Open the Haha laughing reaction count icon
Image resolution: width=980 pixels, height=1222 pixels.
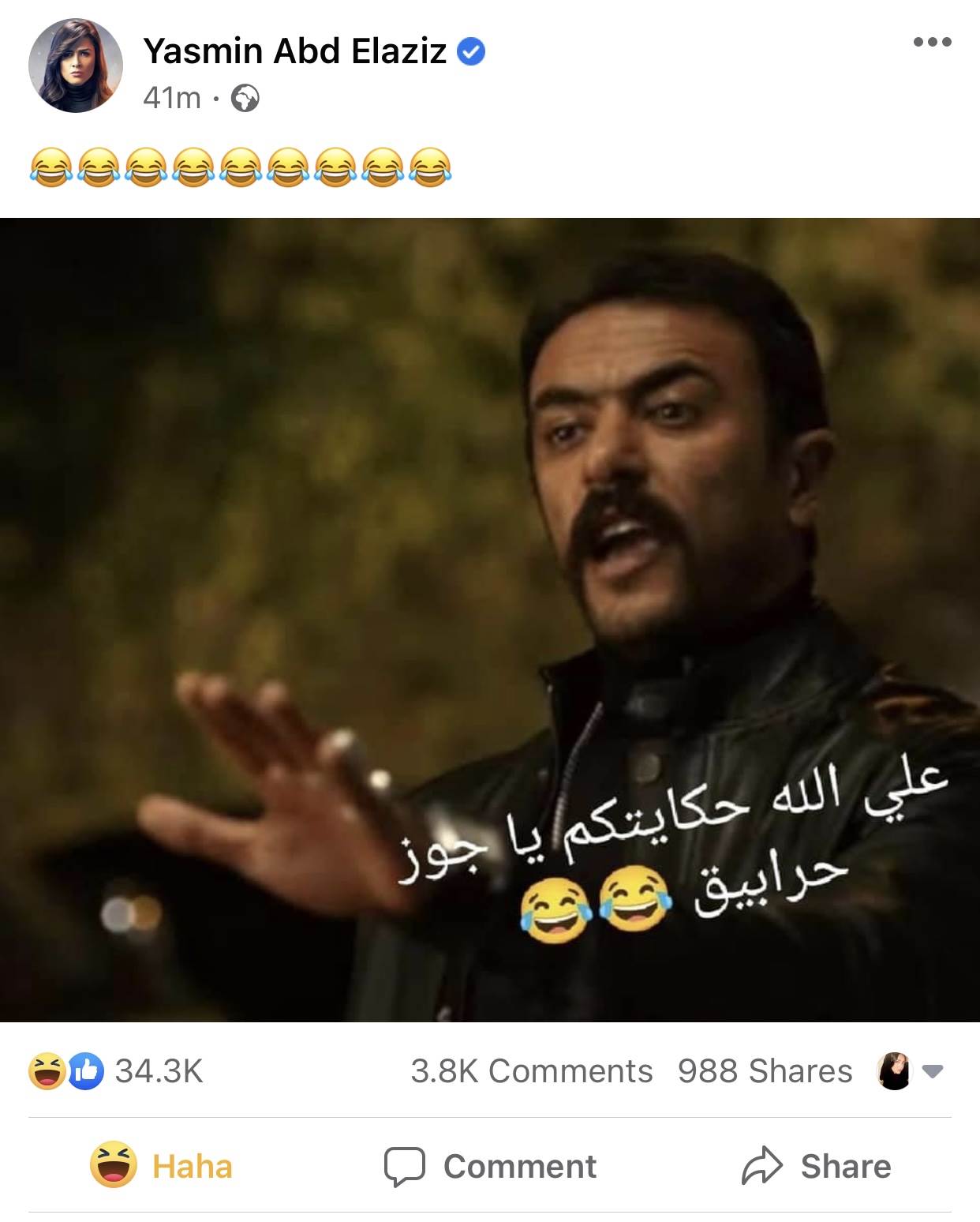46,1071
